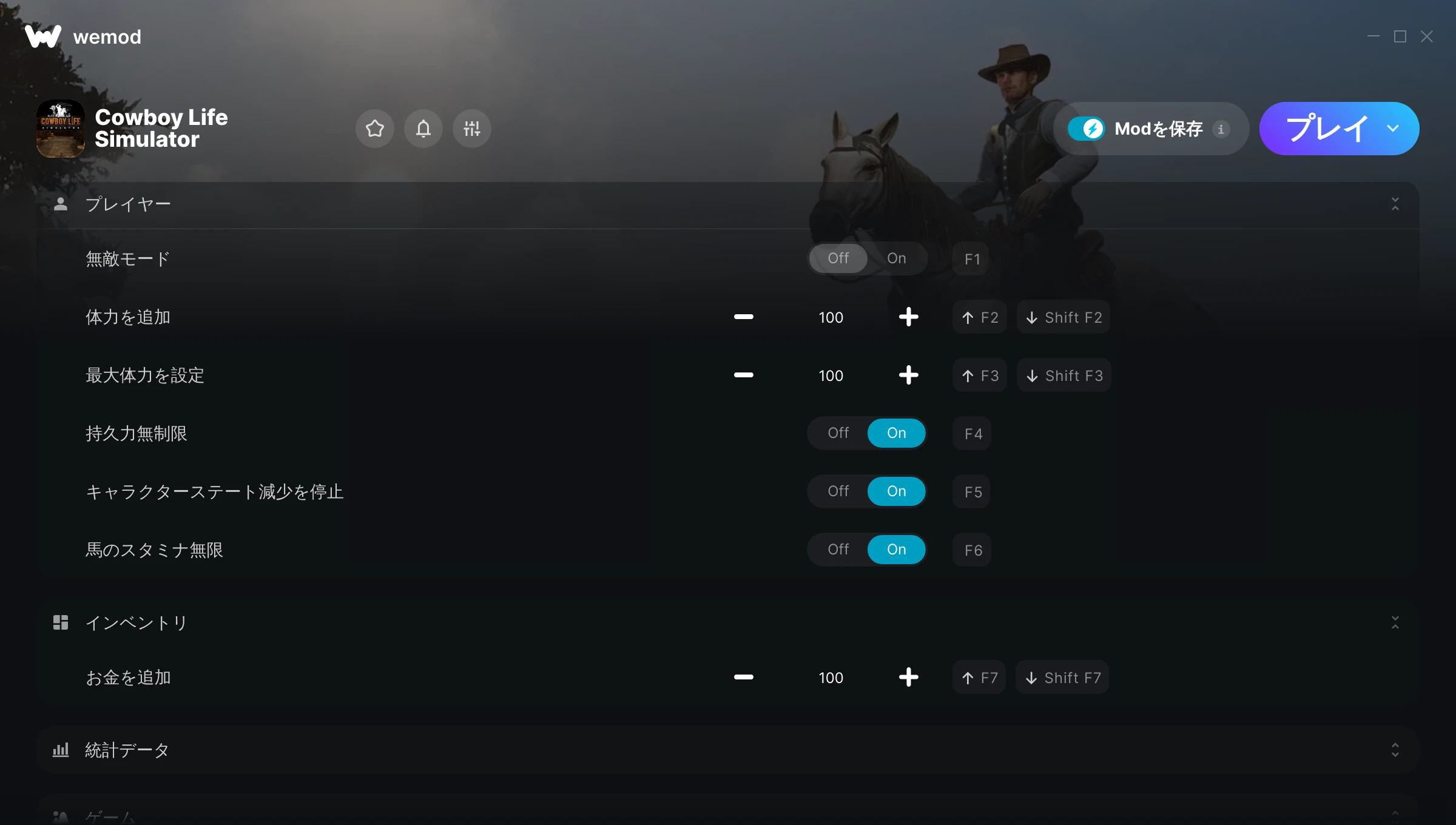This screenshot has height=825, width=1456.
Task: Edit the Shift F2 hotkey binding
Action: click(x=1063, y=317)
